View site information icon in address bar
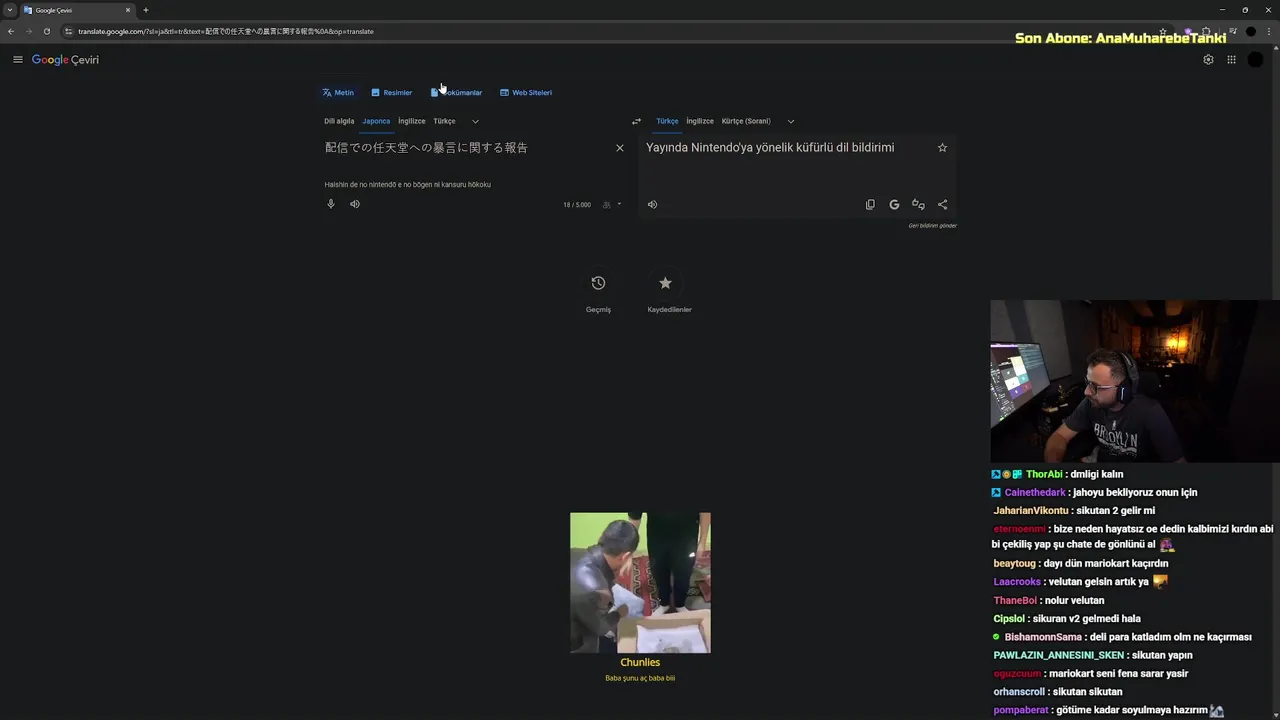The image size is (1280, 720). click(x=68, y=31)
